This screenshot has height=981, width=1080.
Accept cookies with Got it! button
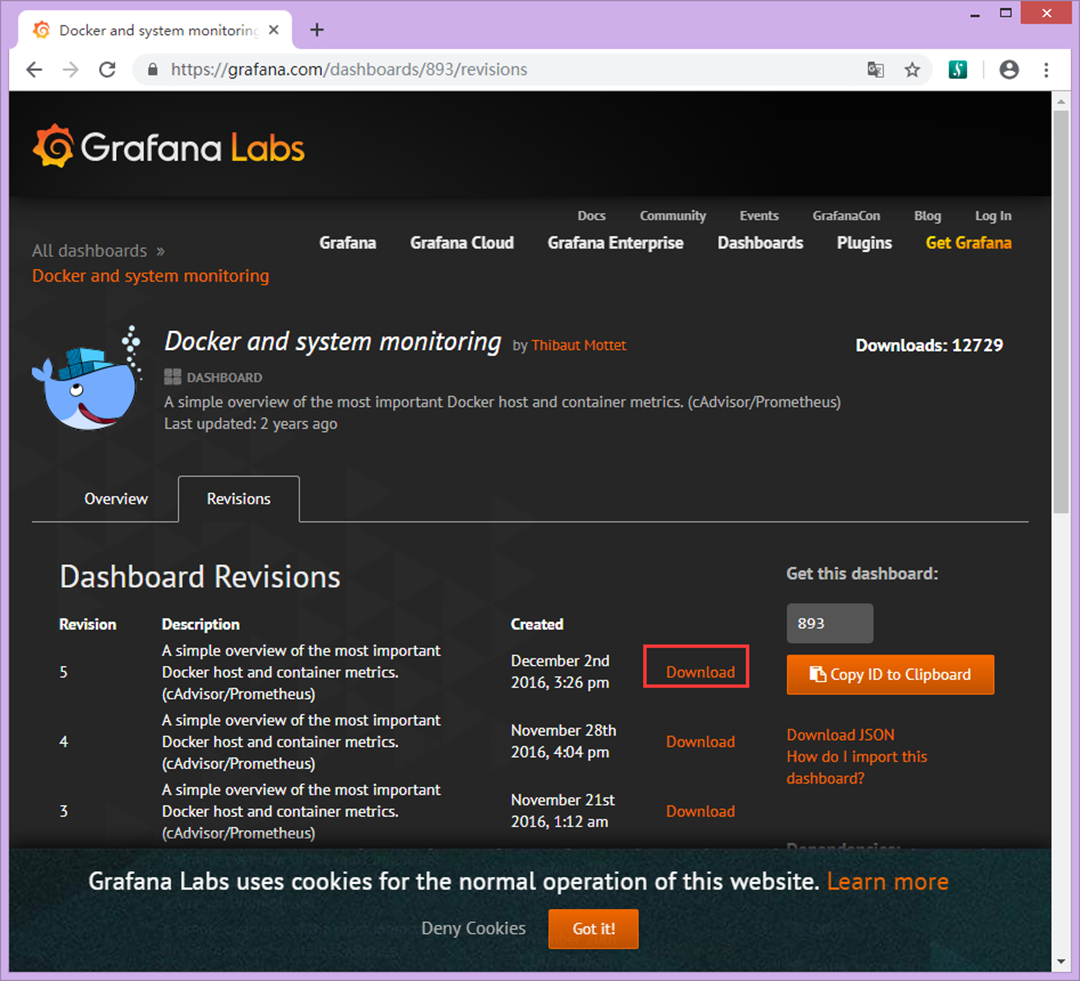point(593,929)
